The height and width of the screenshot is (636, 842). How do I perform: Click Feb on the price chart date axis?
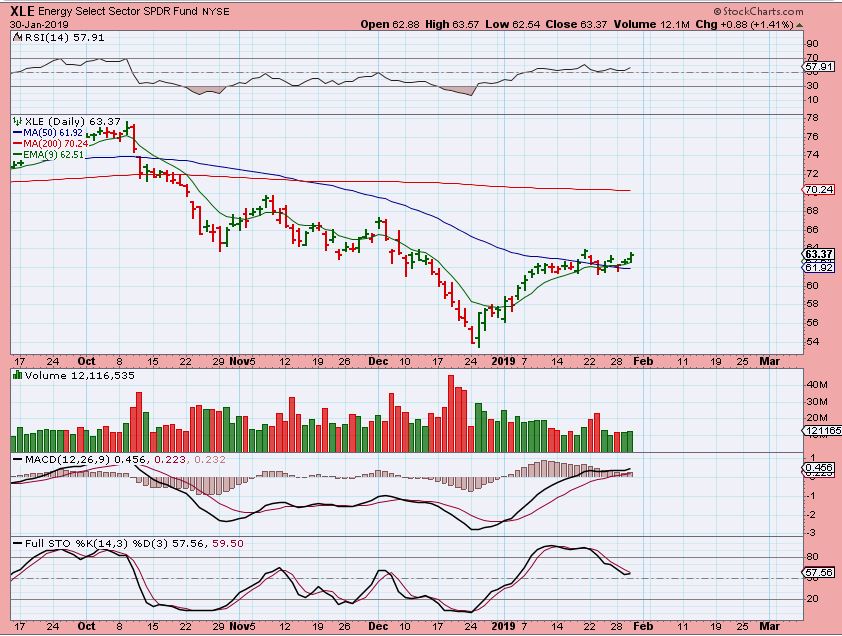643,361
